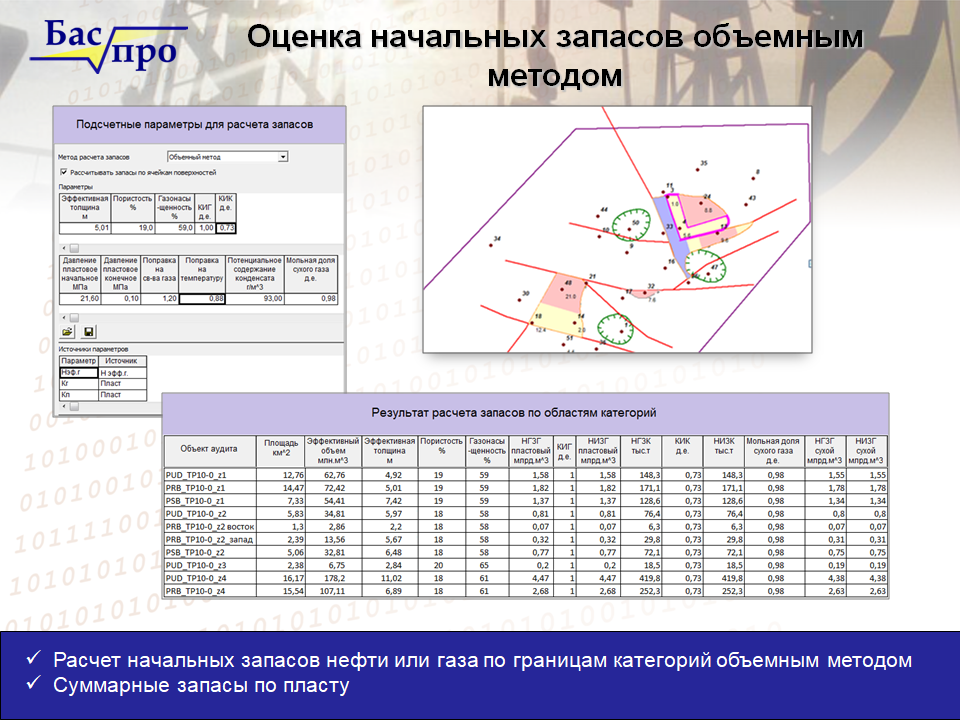Click left scroll arrow under the porosity parameters table

point(64,248)
